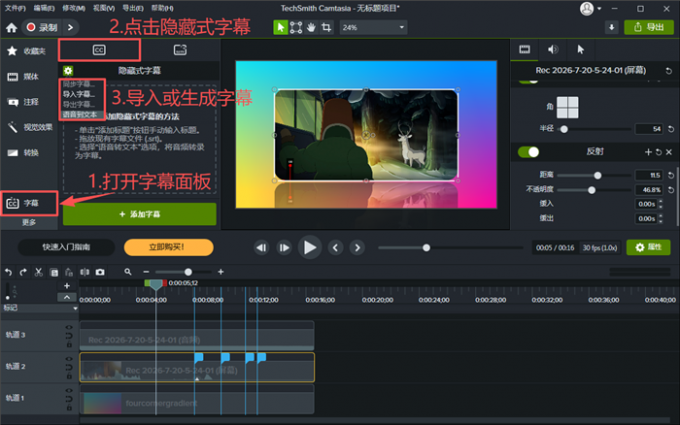Open the user account dropdown
Viewport: 680px width, 425px height.
pos(599,9)
